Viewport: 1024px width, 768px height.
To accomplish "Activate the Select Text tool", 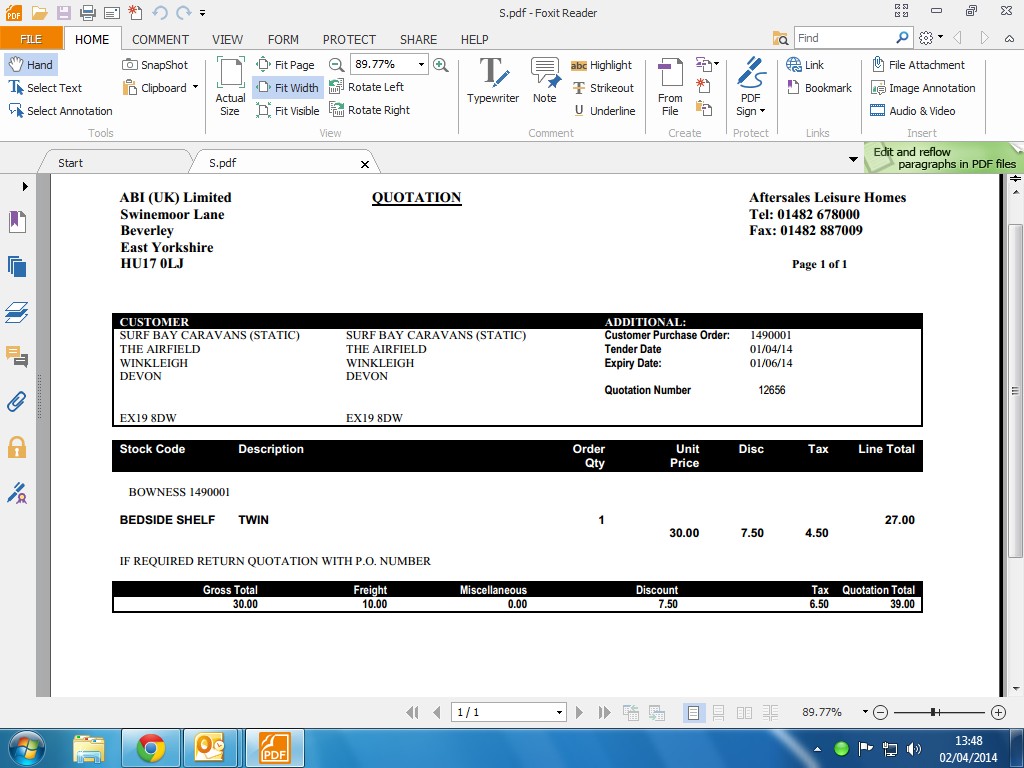I will tap(45, 88).
